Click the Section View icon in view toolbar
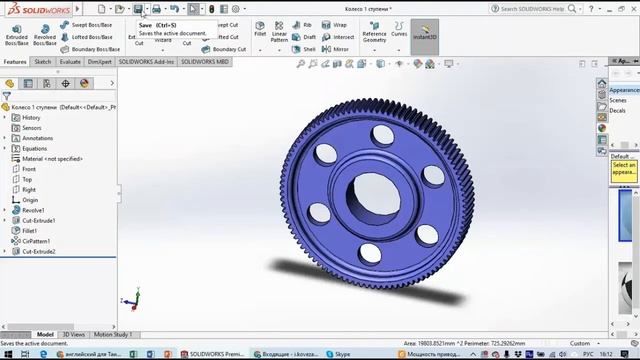This screenshot has width=640, height=360. [337, 64]
